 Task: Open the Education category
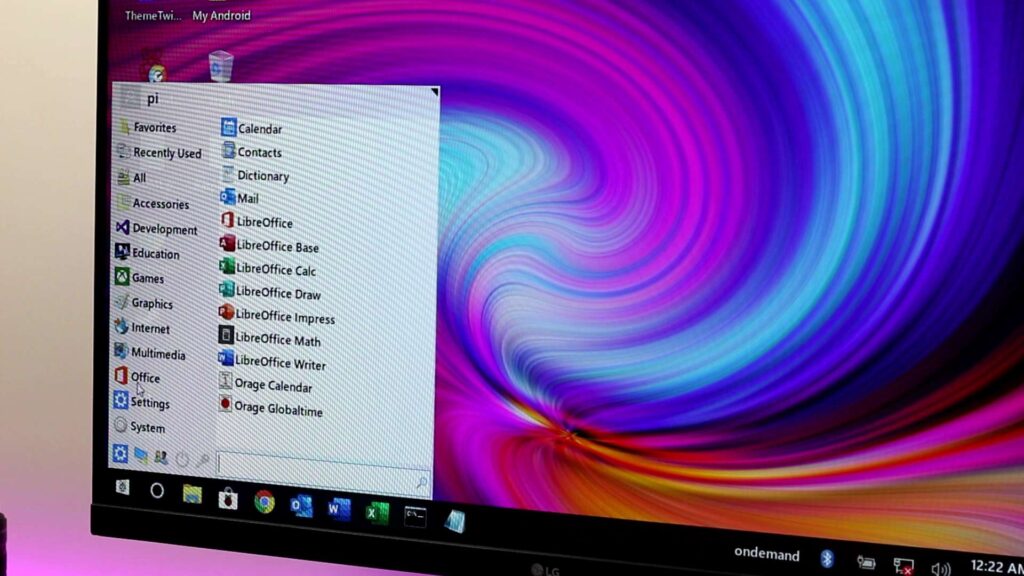tap(148, 253)
